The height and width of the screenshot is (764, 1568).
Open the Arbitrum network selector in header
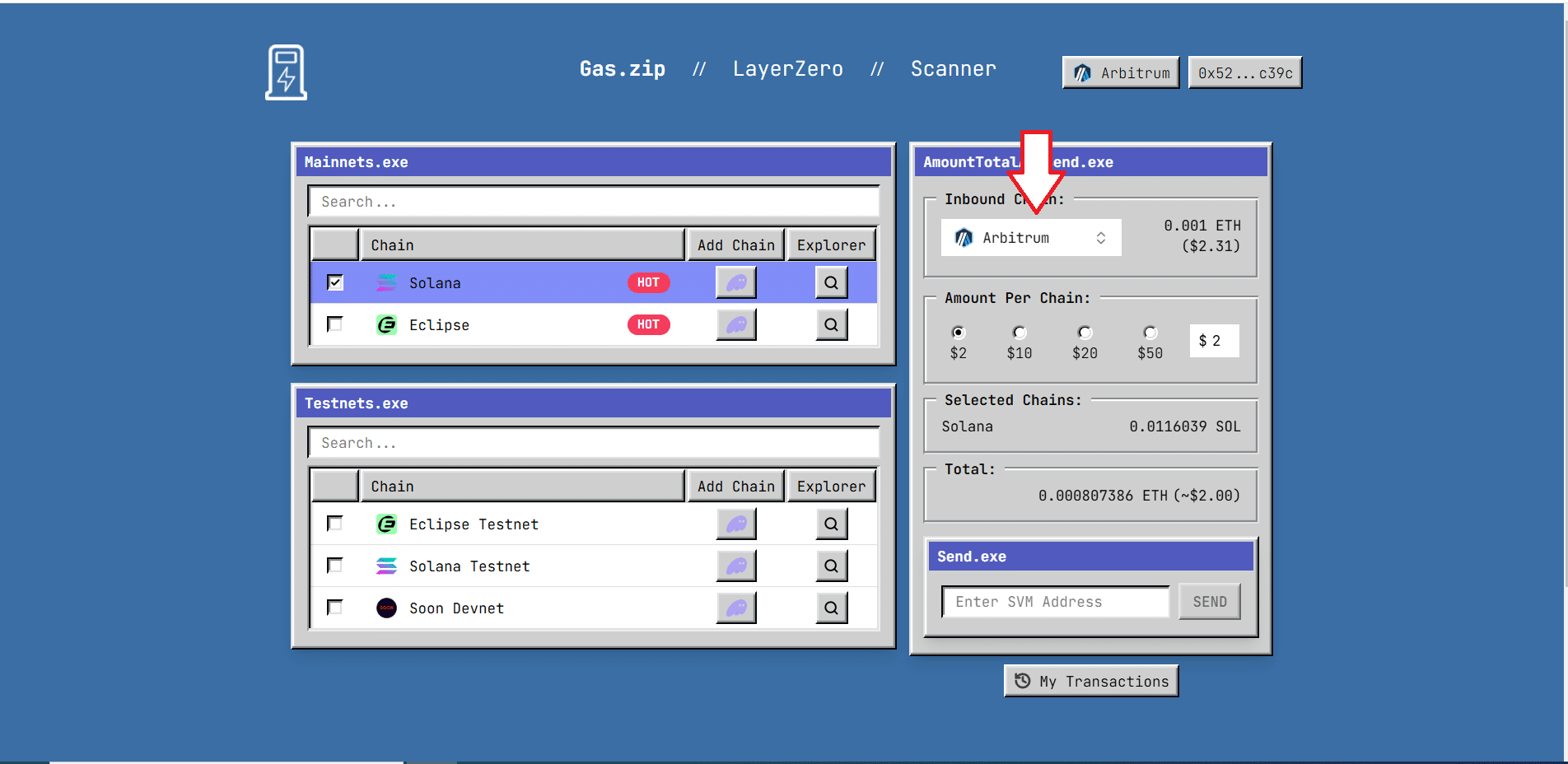coord(1121,72)
